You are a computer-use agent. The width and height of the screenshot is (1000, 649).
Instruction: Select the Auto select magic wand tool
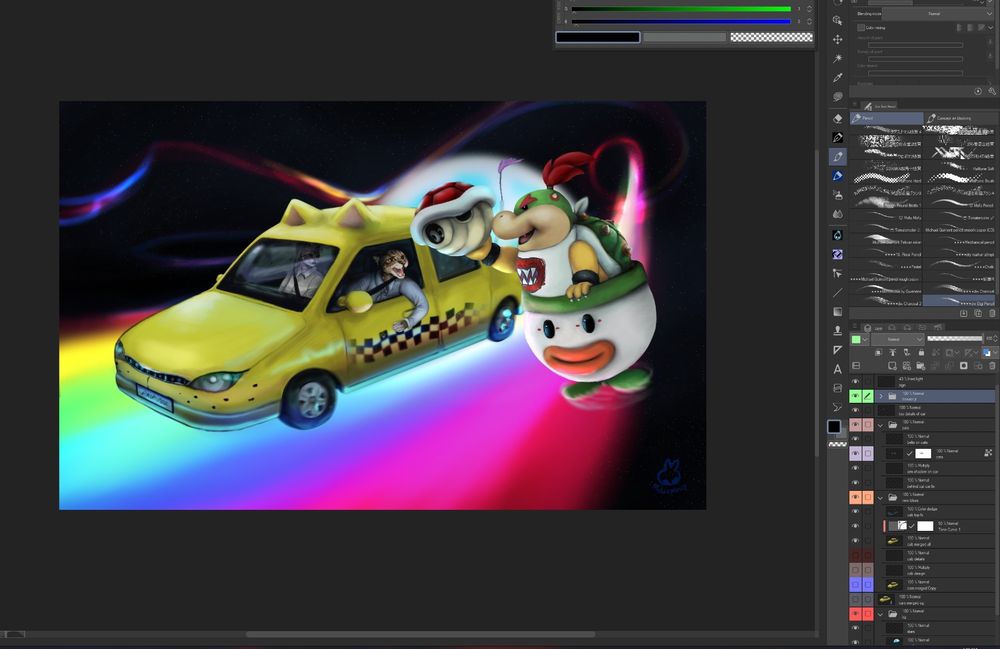click(837, 58)
